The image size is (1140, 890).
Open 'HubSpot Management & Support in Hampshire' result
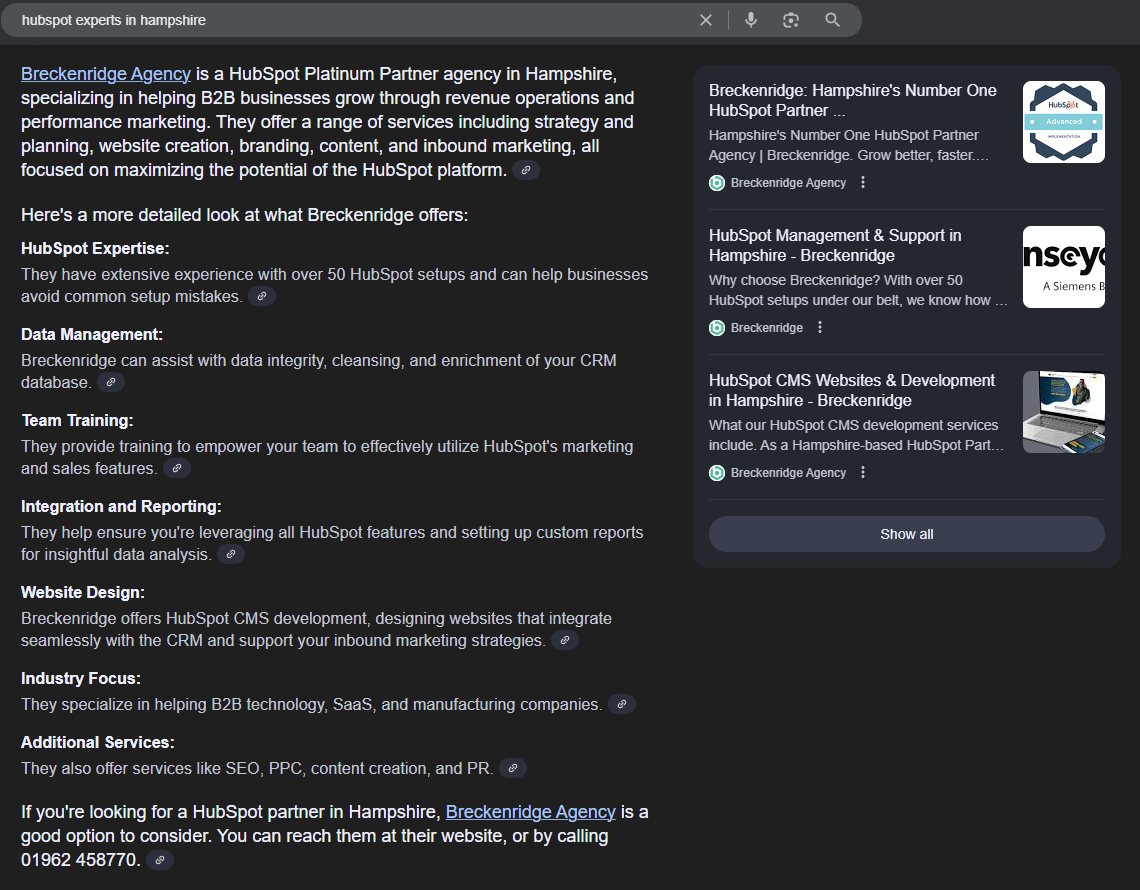[x=835, y=245]
